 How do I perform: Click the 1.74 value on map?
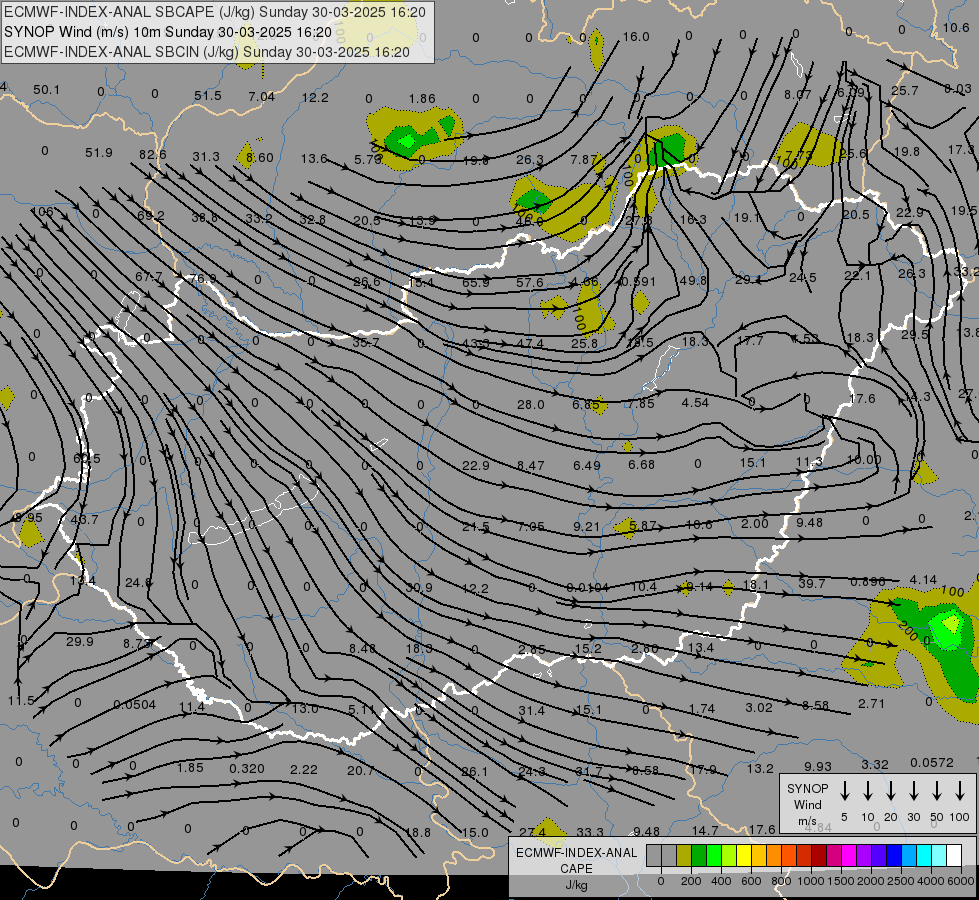(x=702, y=708)
